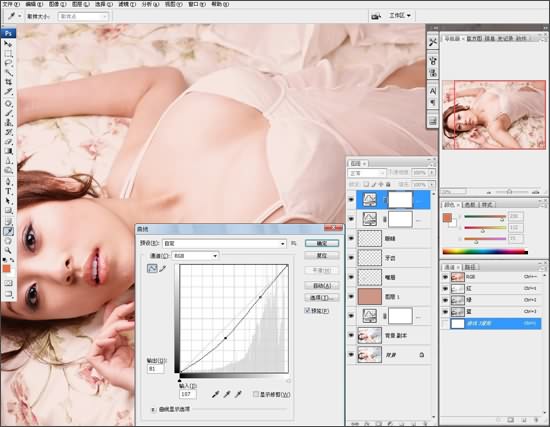Click the foreground color swatch in toolbox
550x427 pixels.
click(6, 269)
